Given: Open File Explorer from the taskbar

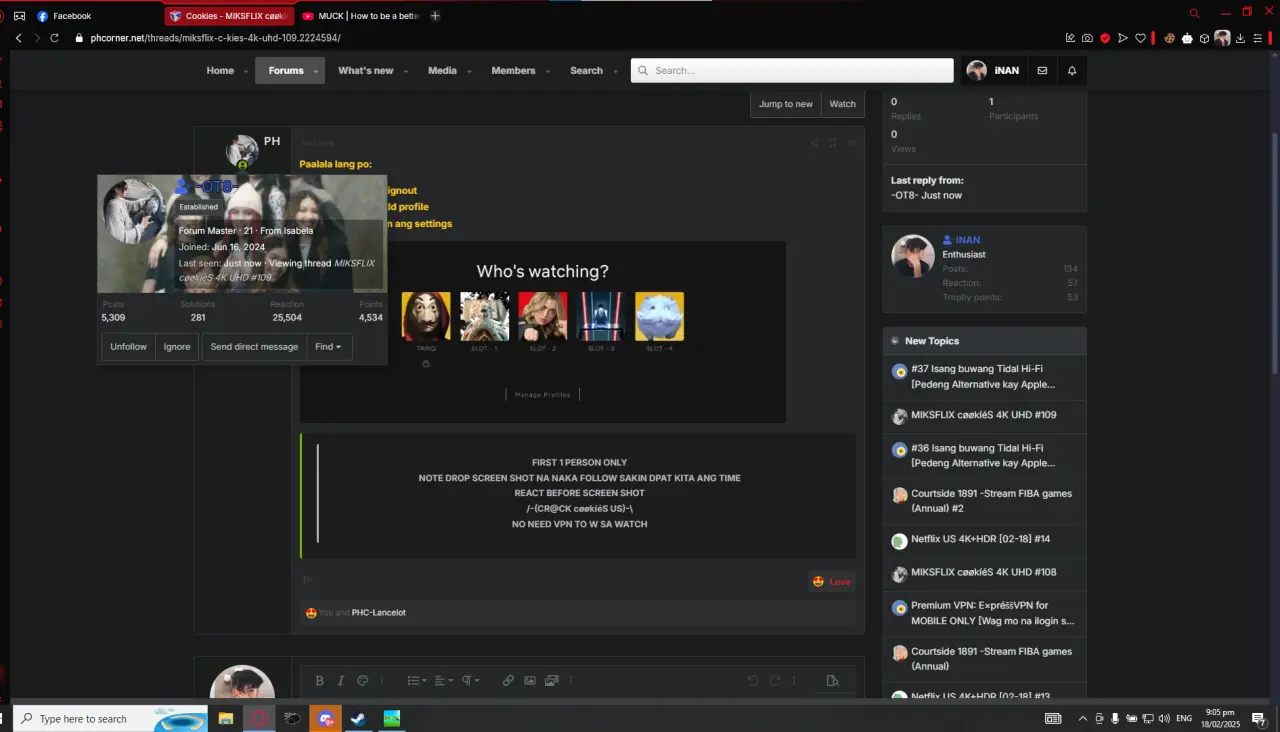Looking at the screenshot, I should 226,718.
